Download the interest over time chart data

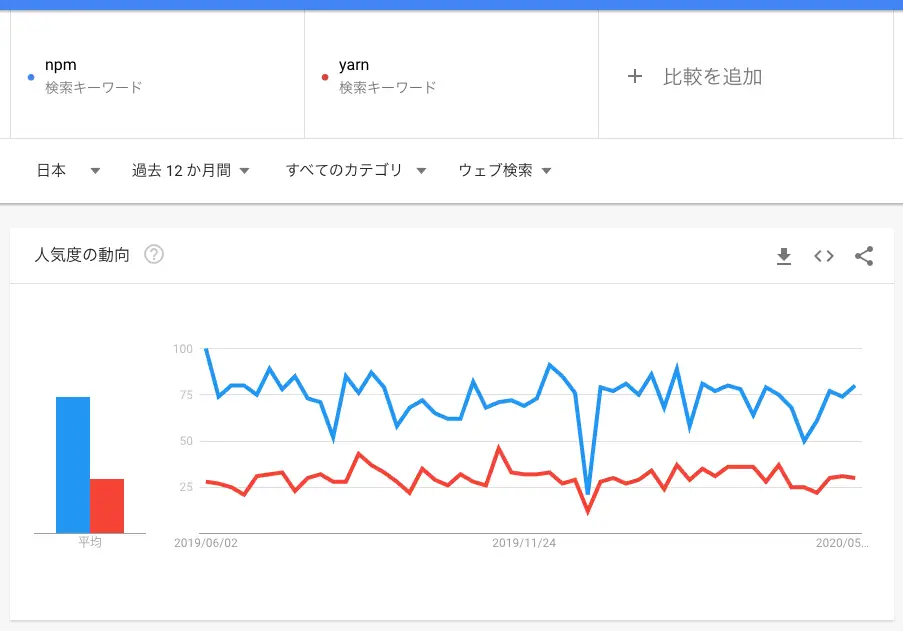[x=784, y=256]
